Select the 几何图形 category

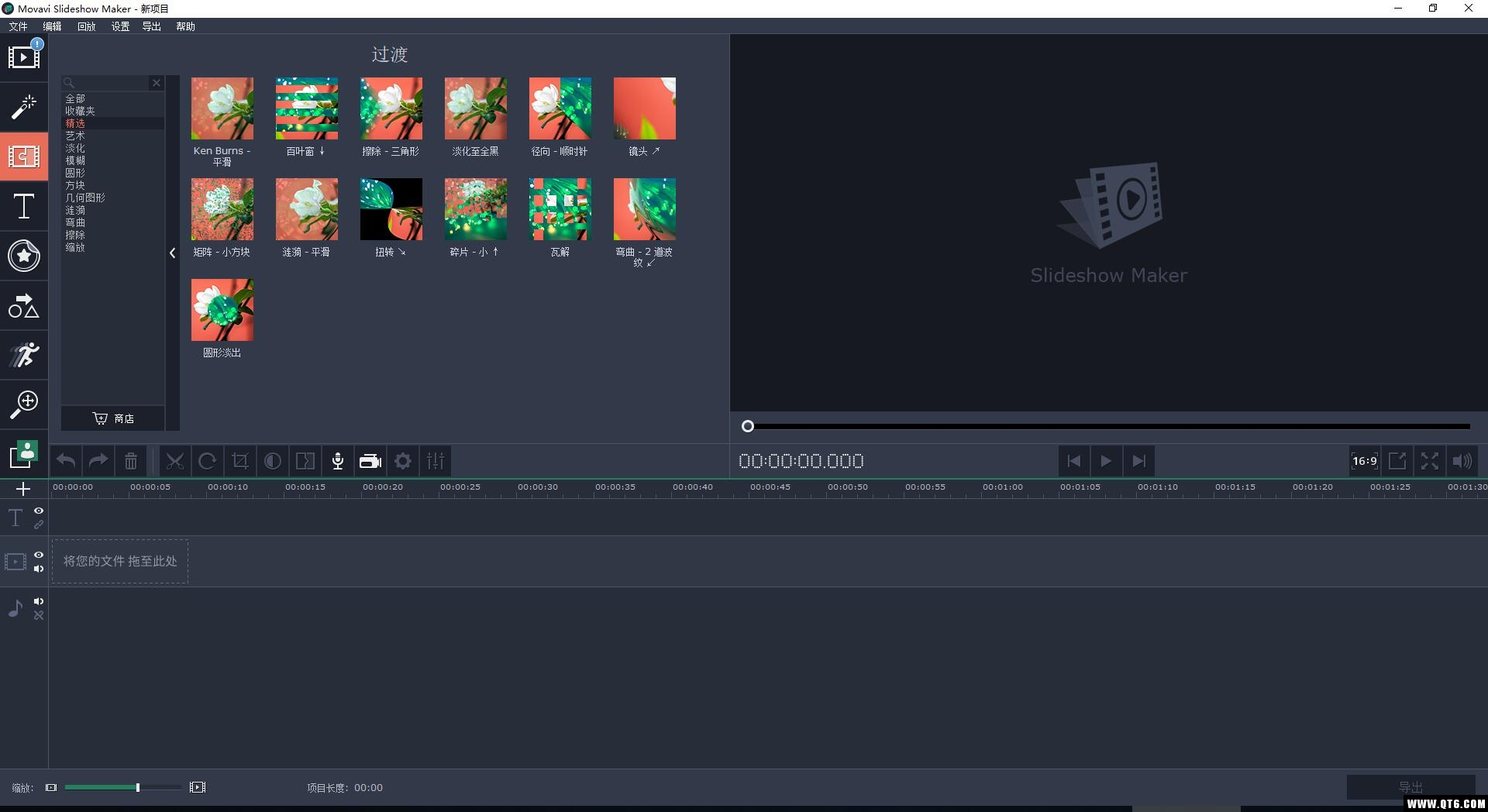point(85,198)
